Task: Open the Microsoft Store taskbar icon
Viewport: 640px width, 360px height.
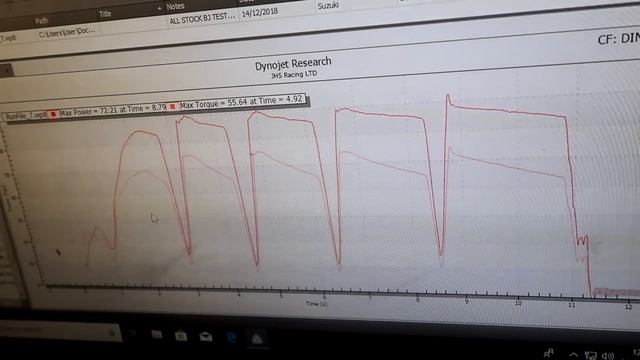Action: pyautogui.click(x=181, y=336)
